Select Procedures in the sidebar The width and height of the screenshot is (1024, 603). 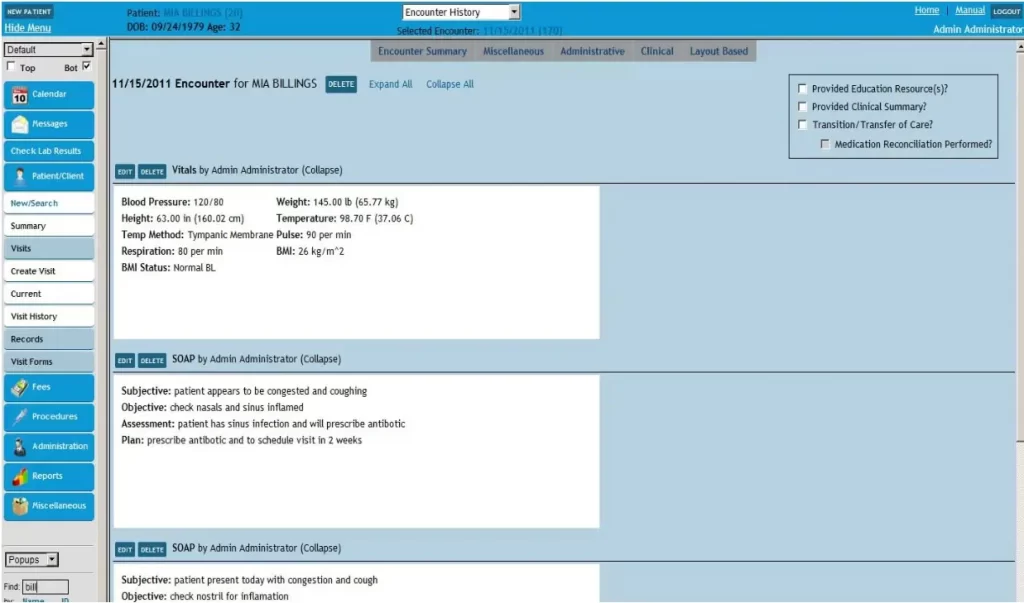(48, 417)
